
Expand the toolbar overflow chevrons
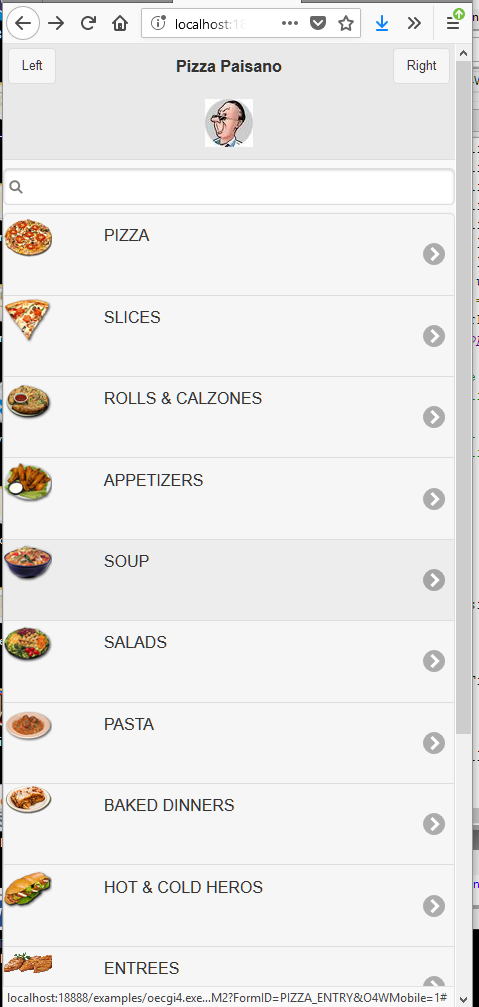pyautogui.click(x=414, y=24)
